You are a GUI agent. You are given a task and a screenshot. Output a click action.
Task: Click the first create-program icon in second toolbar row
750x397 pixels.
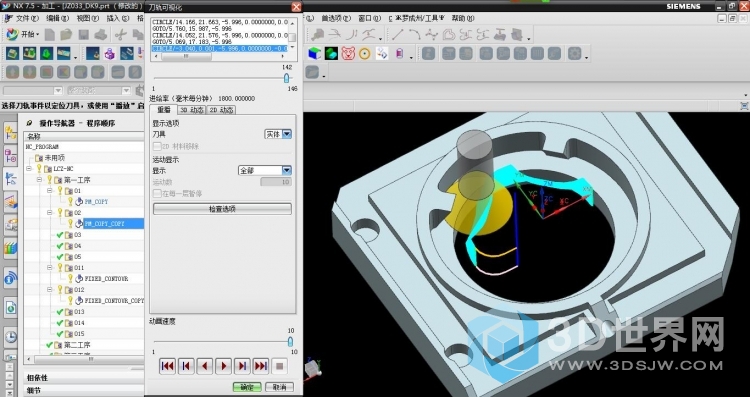pyautogui.click(x=12, y=53)
